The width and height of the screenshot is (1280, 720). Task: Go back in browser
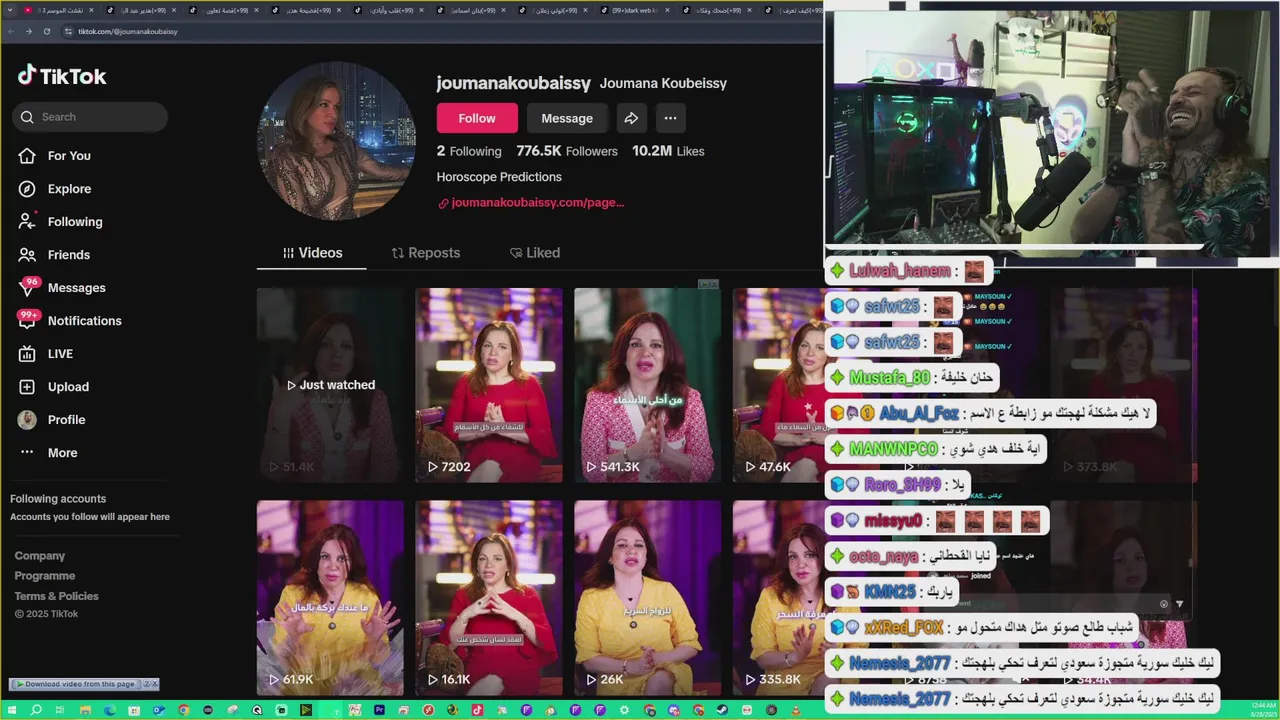click(10, 31)
